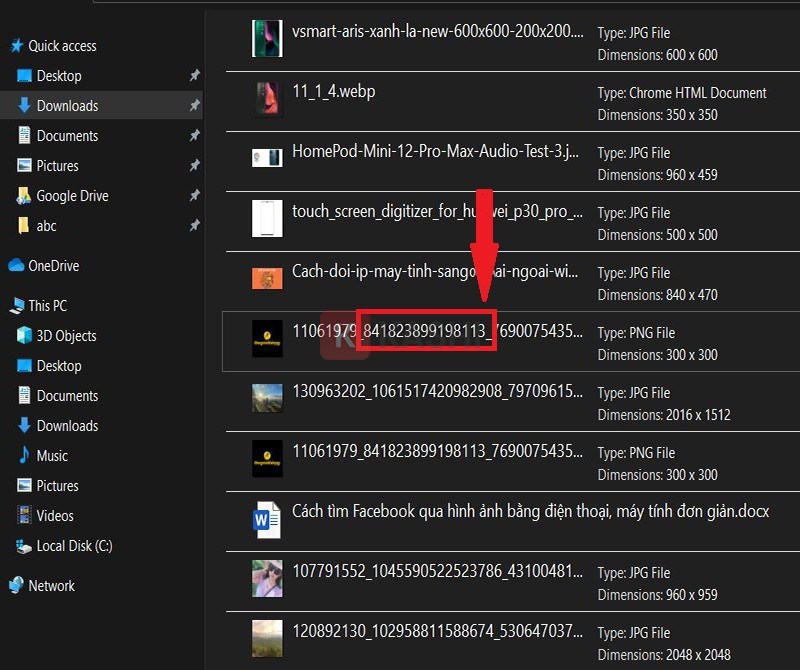Select Local Disk (C:) drive
The height and width of the screenshot is (670, 800).
pos(74,546)
